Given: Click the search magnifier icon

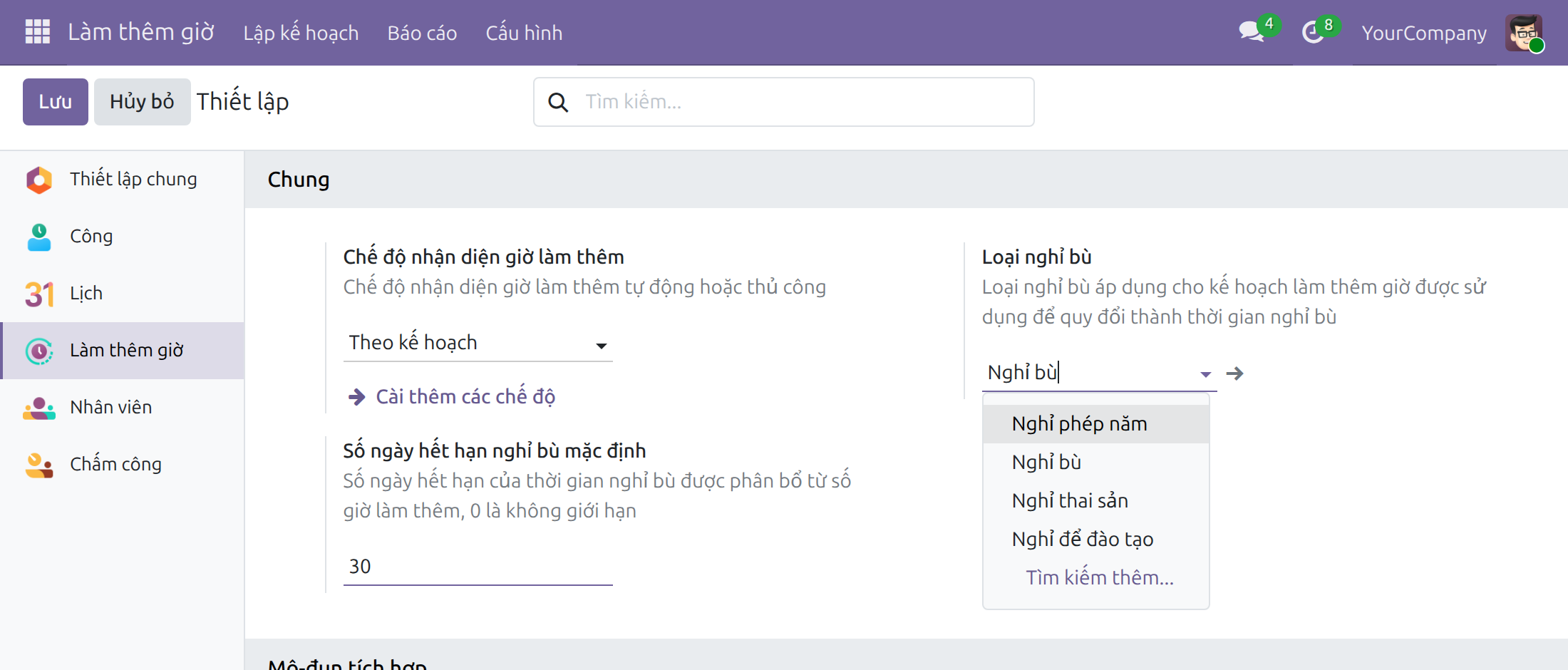Looking at the screenshot, I should [x=558, y=102].
